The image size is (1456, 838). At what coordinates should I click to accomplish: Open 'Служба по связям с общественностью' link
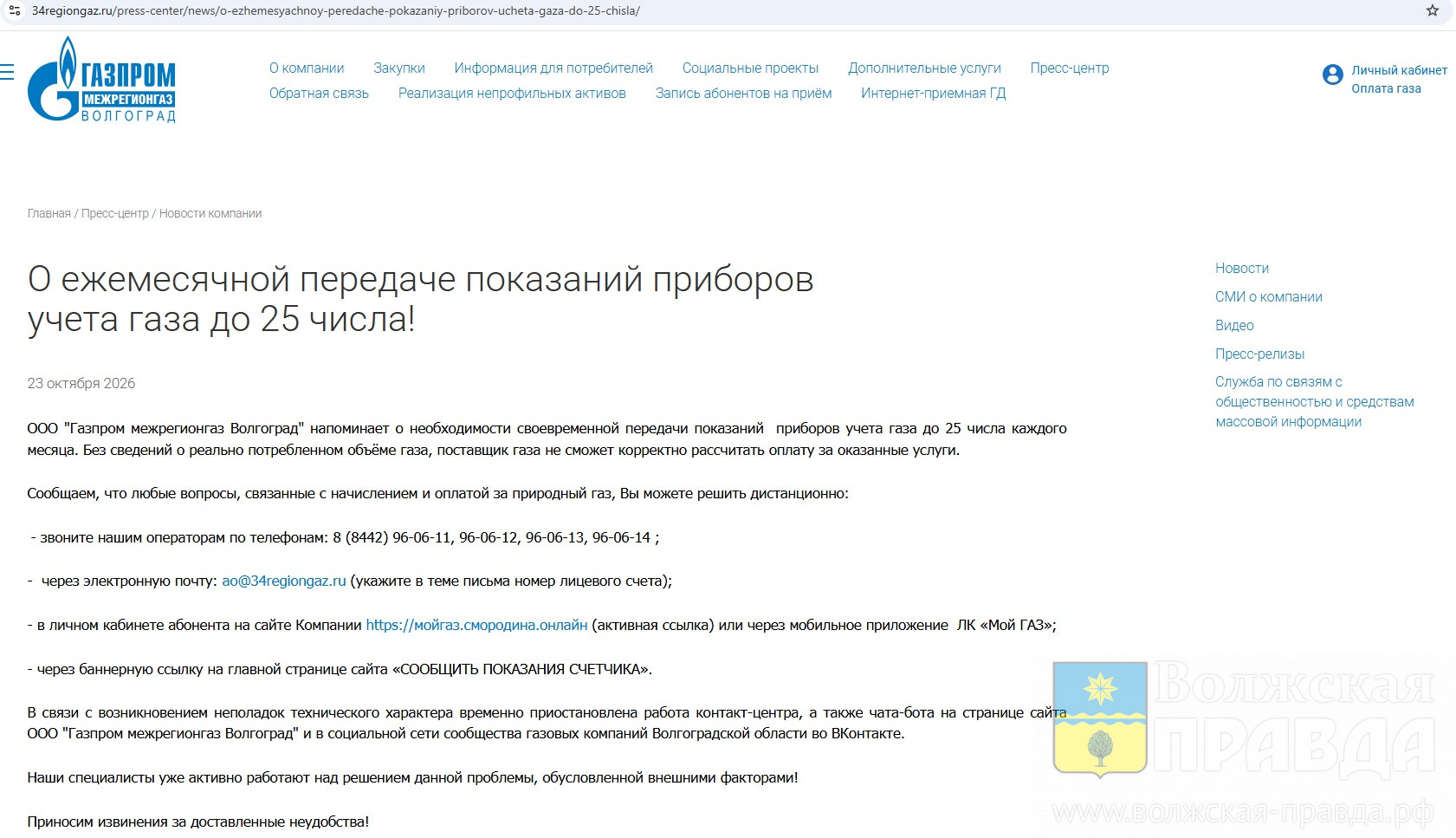pyautogui.click(x=1314, y=402)
